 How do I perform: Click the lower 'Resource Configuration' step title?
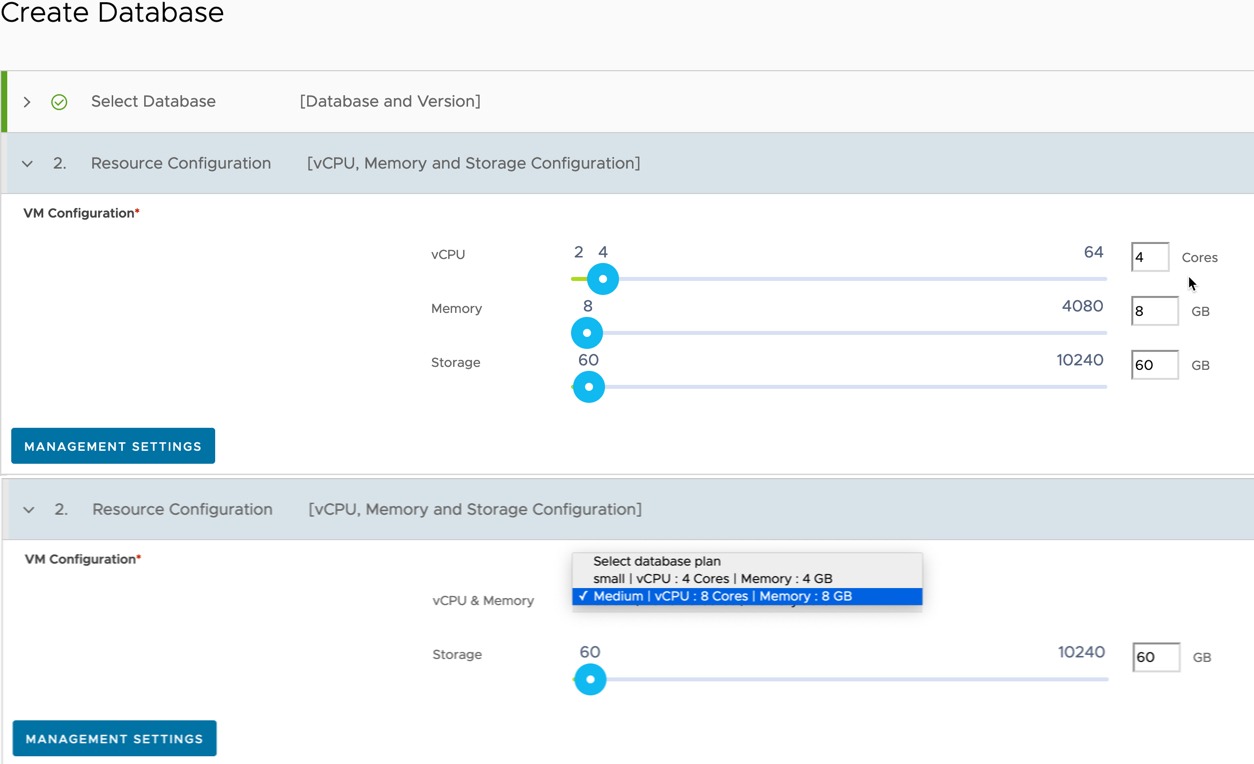[182, 509]
